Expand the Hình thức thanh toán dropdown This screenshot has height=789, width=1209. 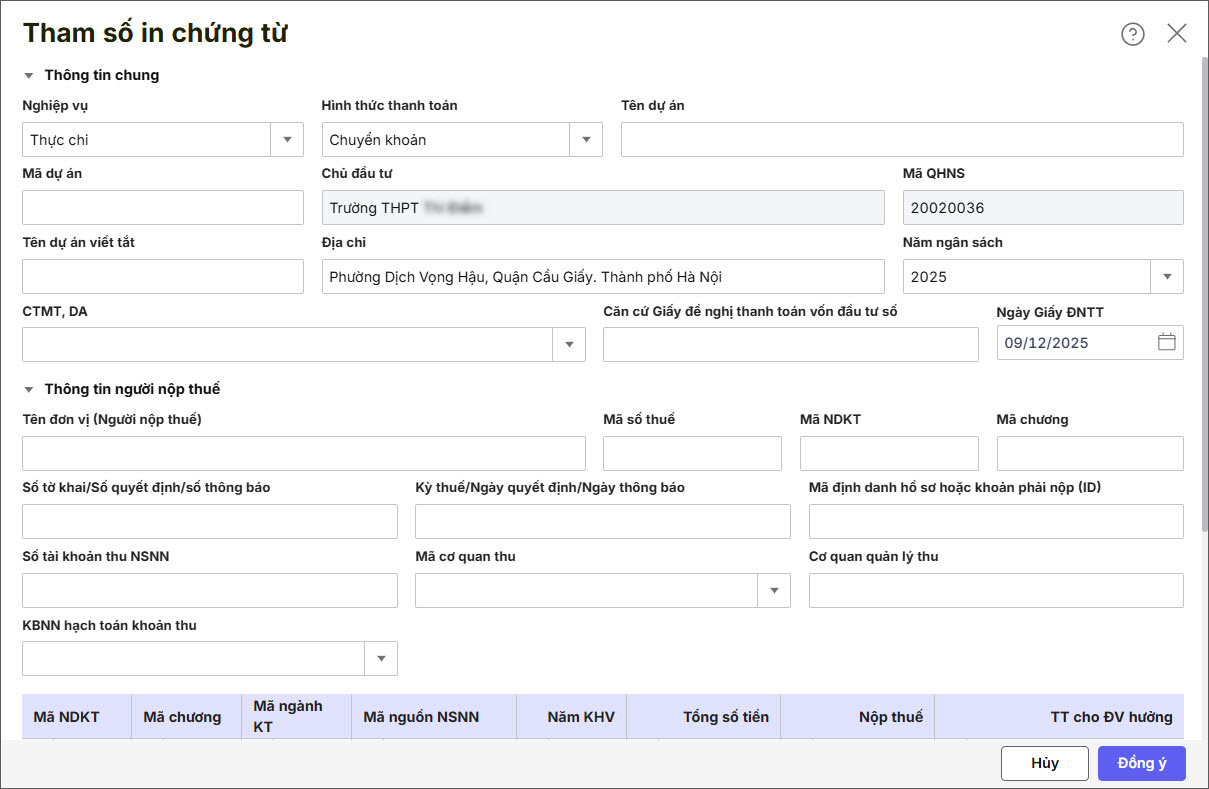[x=586, y=140]
